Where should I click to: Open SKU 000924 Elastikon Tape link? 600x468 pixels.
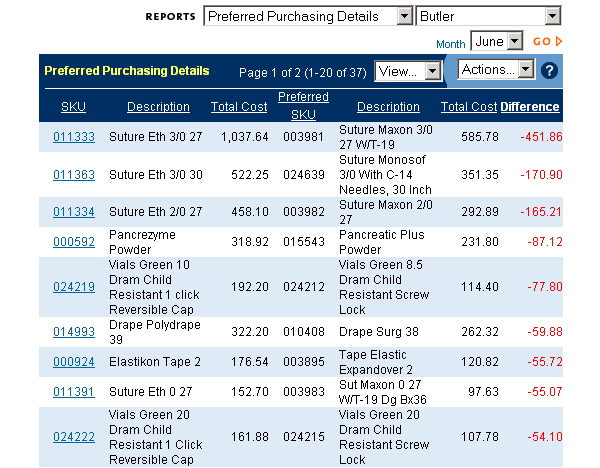click(74, 362)
